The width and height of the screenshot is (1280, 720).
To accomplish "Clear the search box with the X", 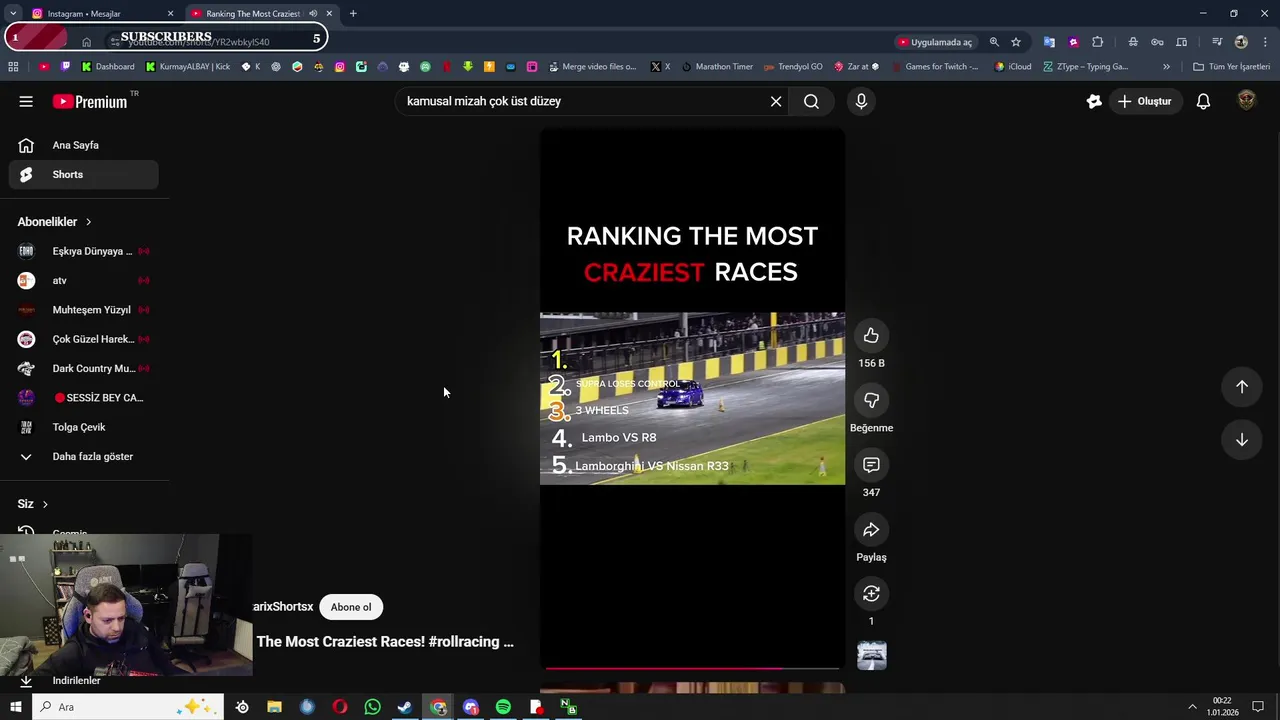I will [x=776, y=101].
